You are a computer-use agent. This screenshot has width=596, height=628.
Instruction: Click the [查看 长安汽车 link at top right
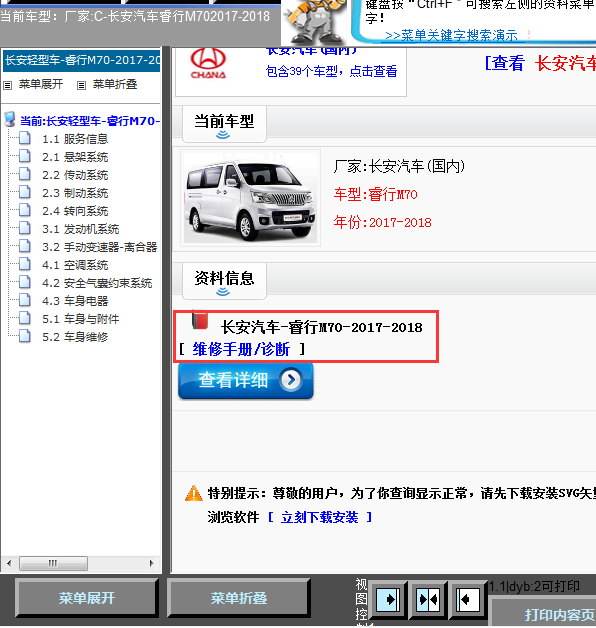pos(540,63)
